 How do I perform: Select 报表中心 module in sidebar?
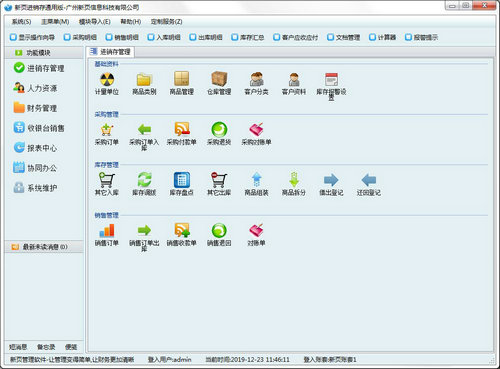(35, 148)
